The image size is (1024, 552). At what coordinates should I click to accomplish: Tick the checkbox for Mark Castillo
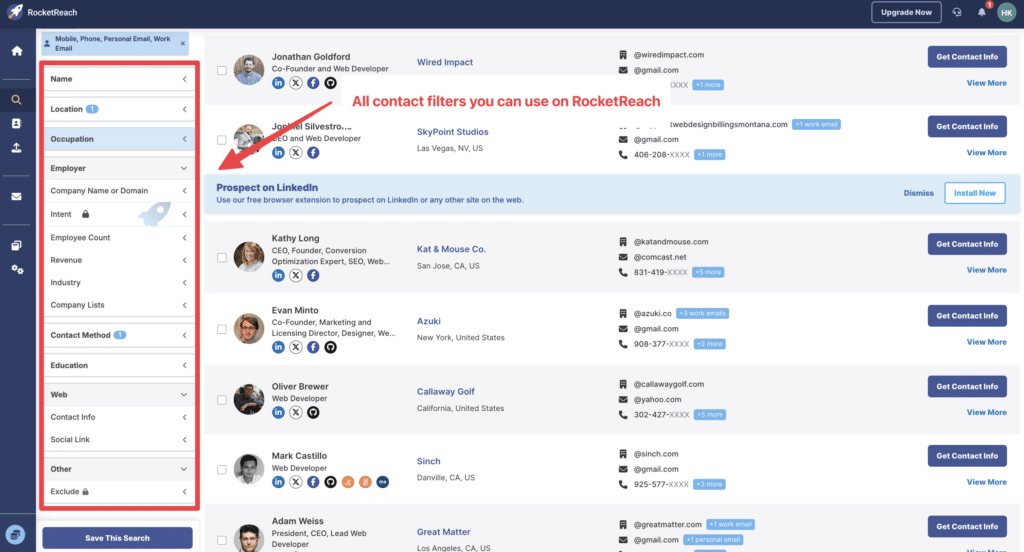[x=222, y=470]
